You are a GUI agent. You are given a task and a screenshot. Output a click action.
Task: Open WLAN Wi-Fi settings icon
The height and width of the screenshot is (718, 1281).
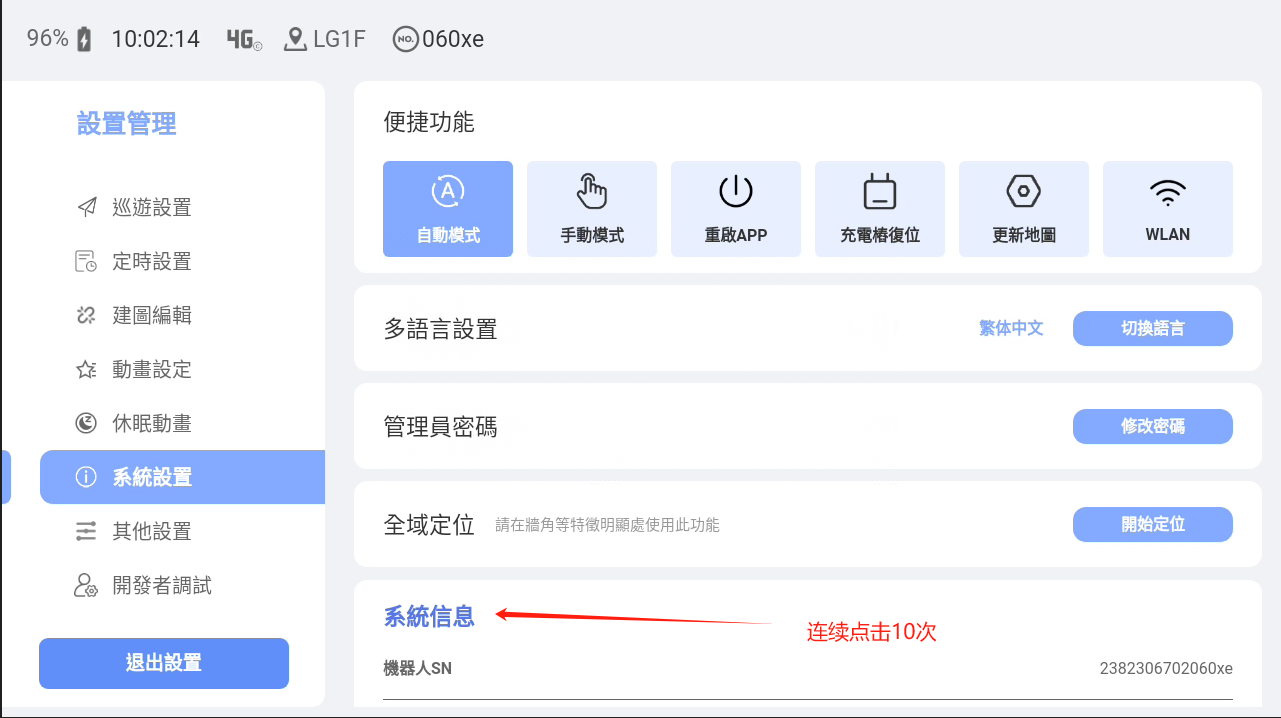(1168, 190)
